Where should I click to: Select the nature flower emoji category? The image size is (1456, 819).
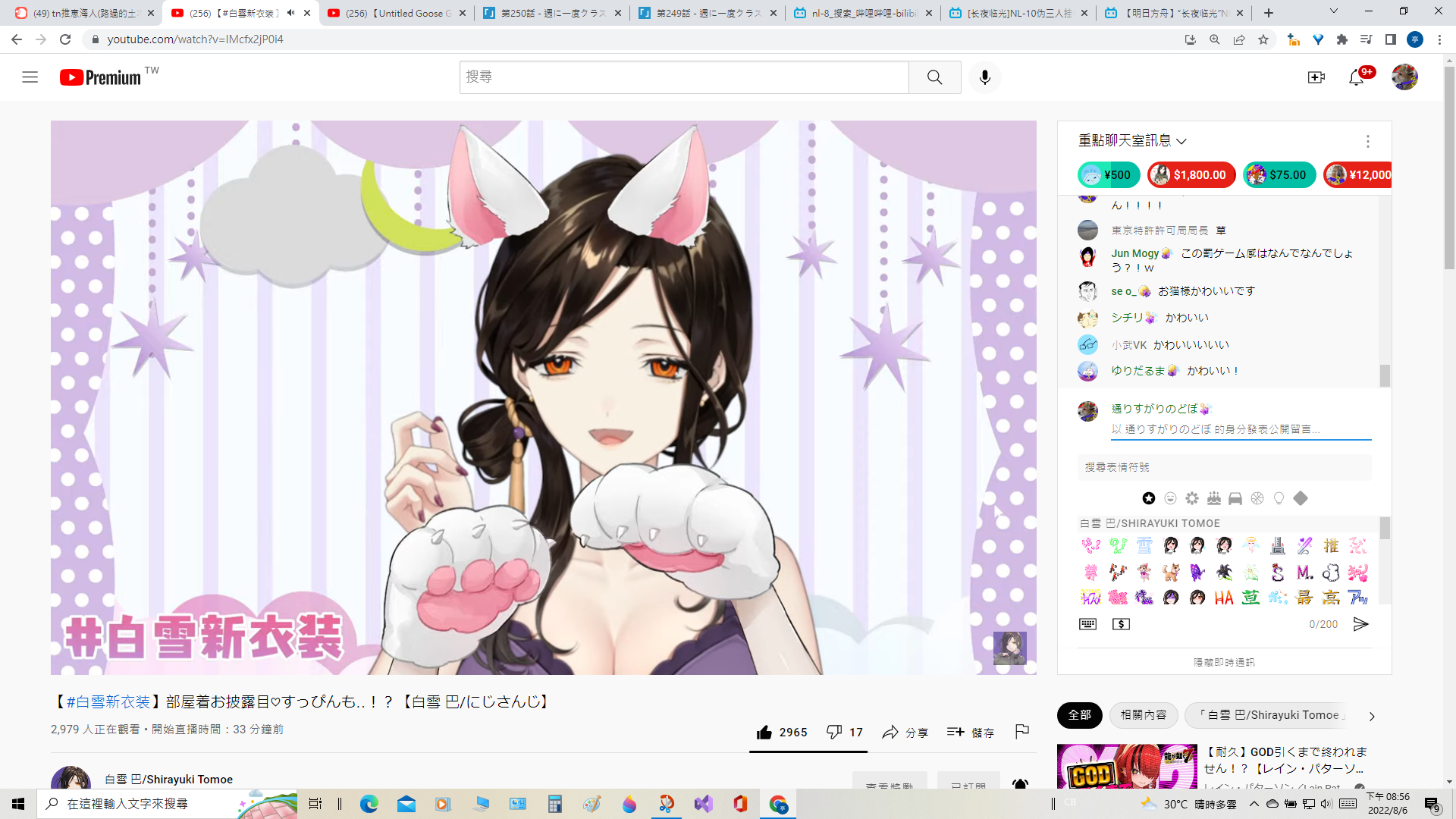(x=1192, y=498)
